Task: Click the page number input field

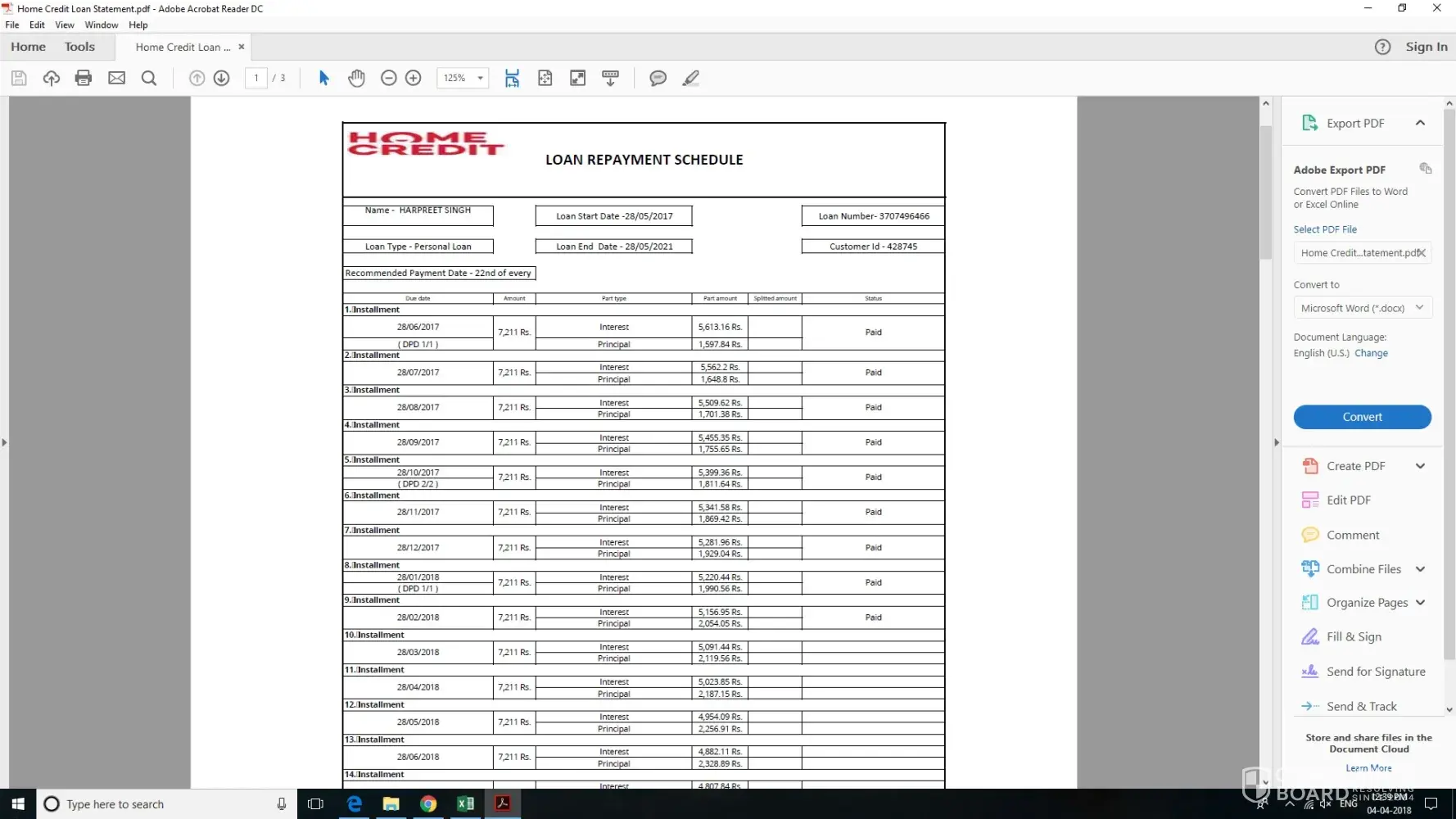Action: [x=256, y=78]
